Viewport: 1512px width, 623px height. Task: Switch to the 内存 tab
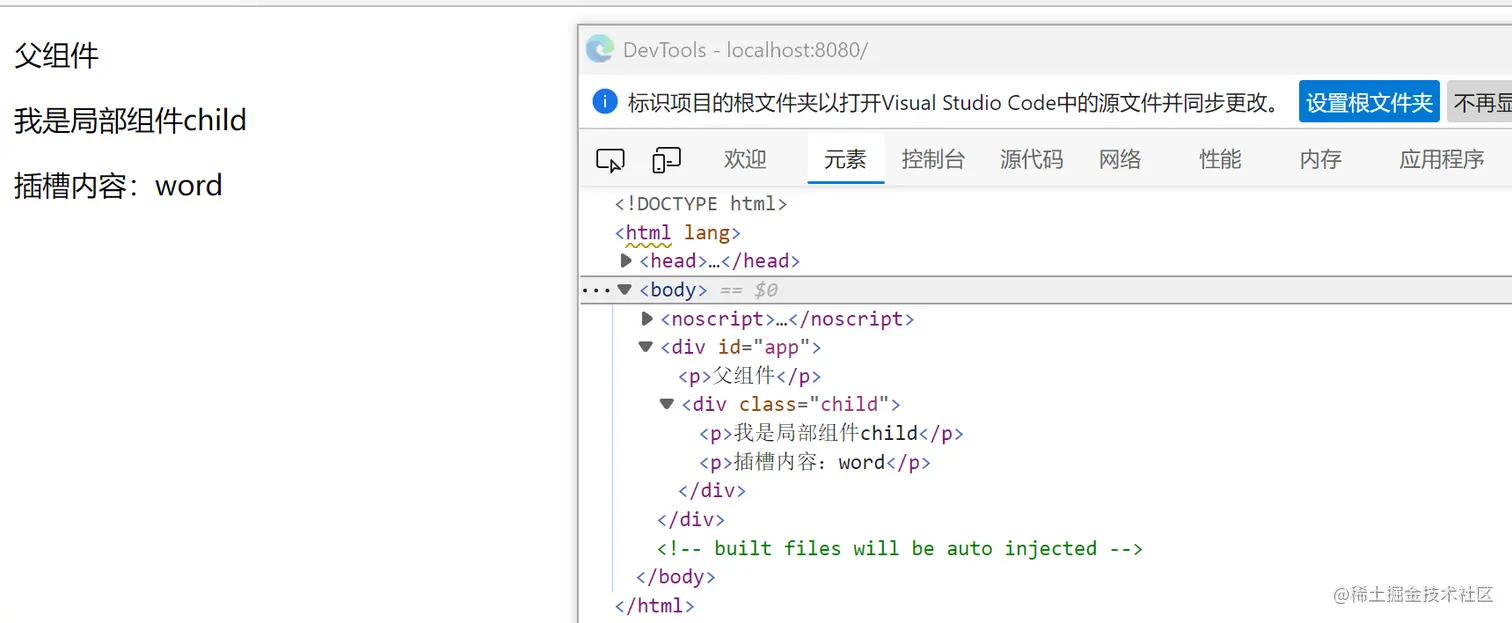pyautogui.click(x=1320, y=159)
